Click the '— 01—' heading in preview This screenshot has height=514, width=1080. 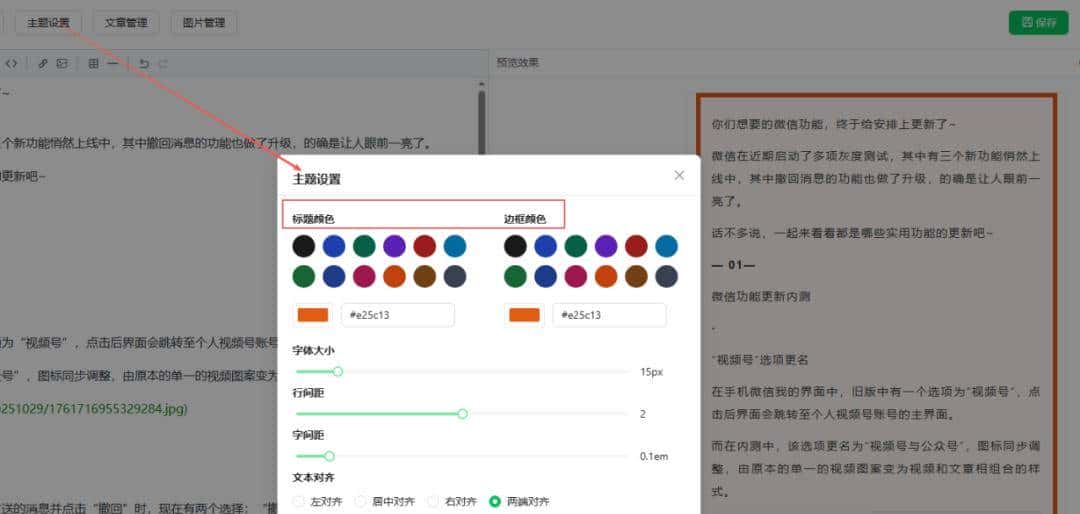(x=734, y=265)
